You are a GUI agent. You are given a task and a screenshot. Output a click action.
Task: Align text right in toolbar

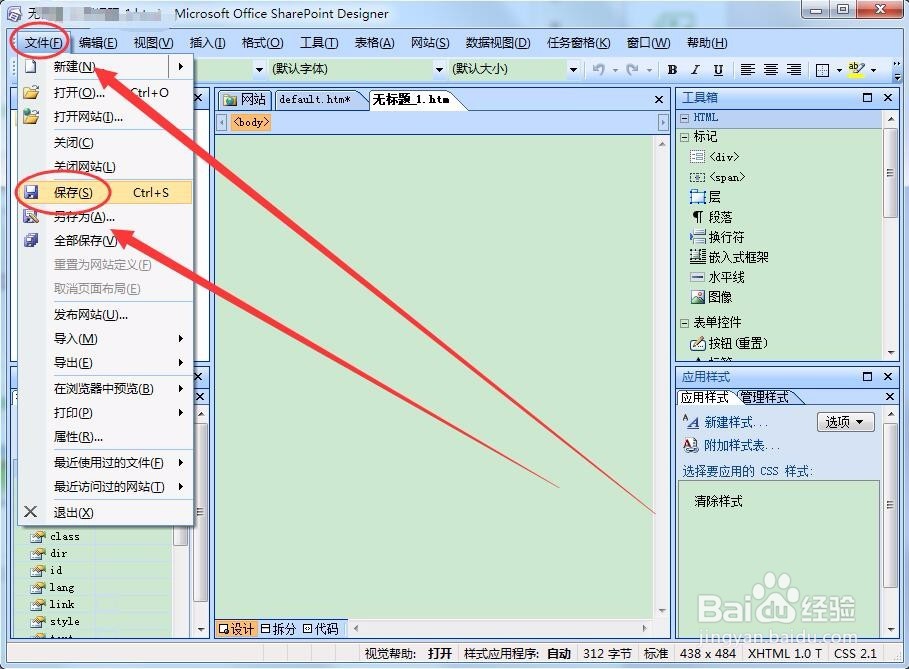(794, 70)
